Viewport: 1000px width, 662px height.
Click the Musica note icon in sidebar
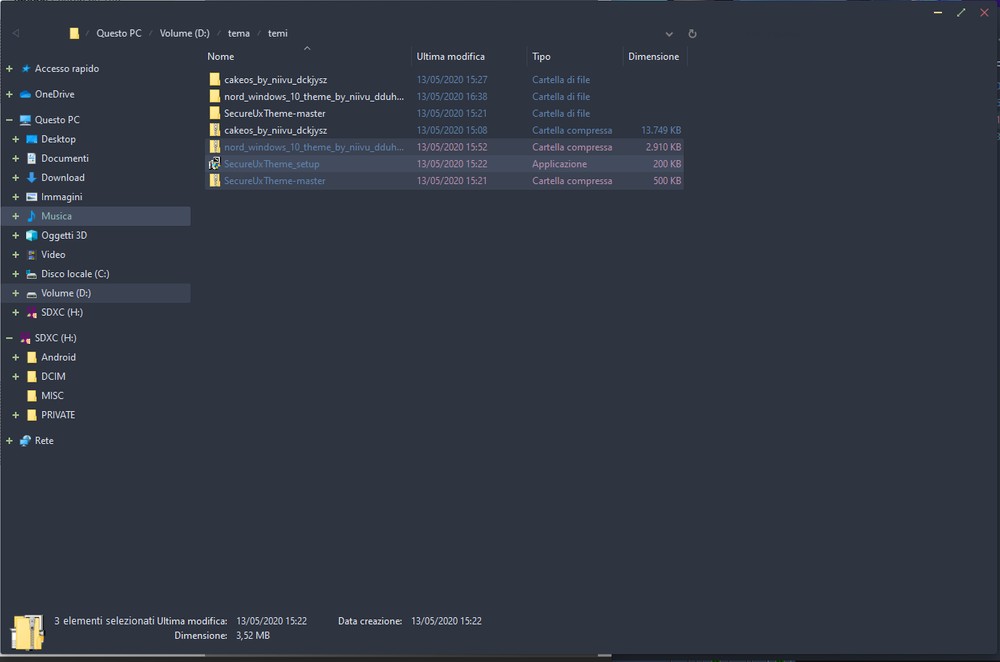(x=31, y=216)
